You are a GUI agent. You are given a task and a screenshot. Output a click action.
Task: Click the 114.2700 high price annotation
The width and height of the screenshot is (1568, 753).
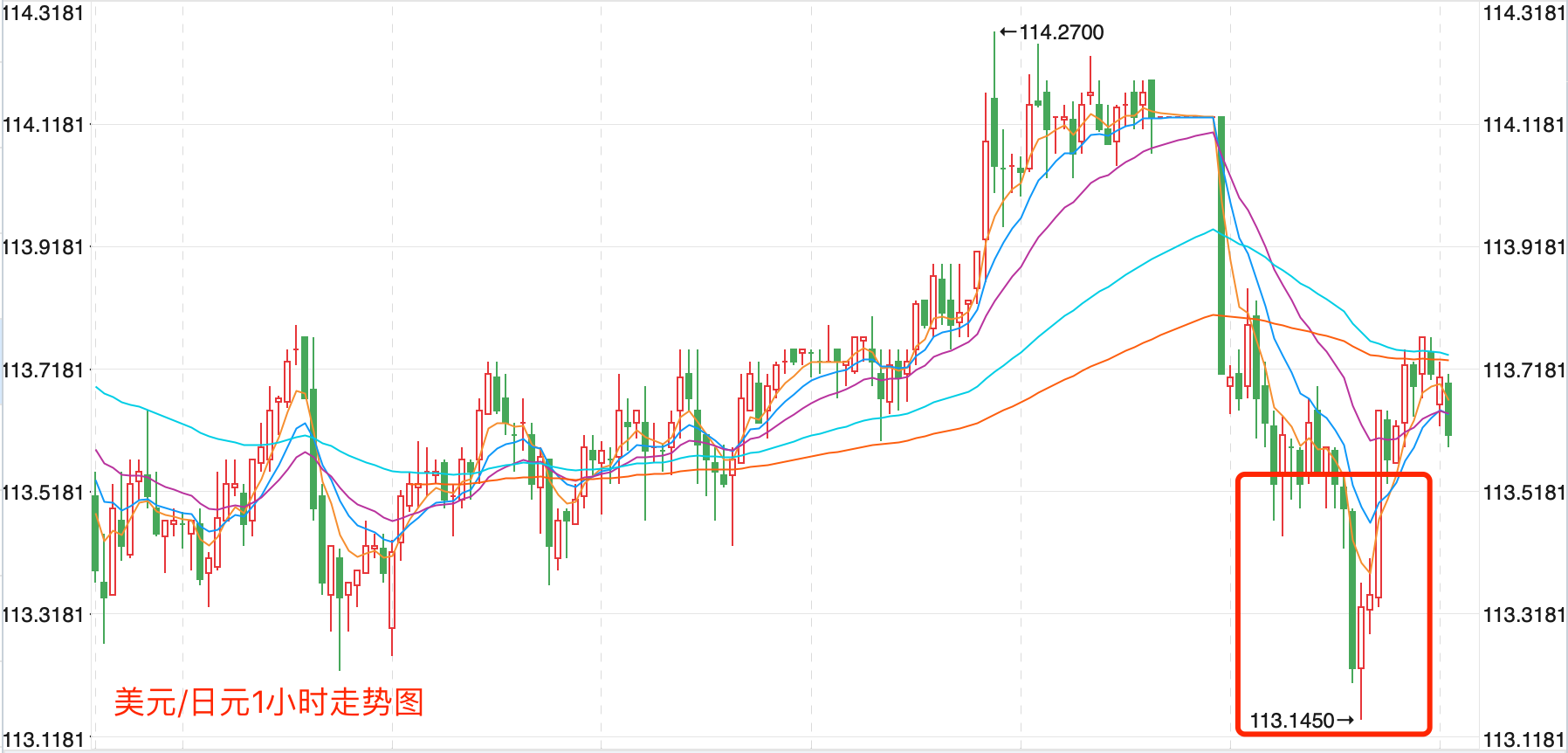pos(1061,32)
